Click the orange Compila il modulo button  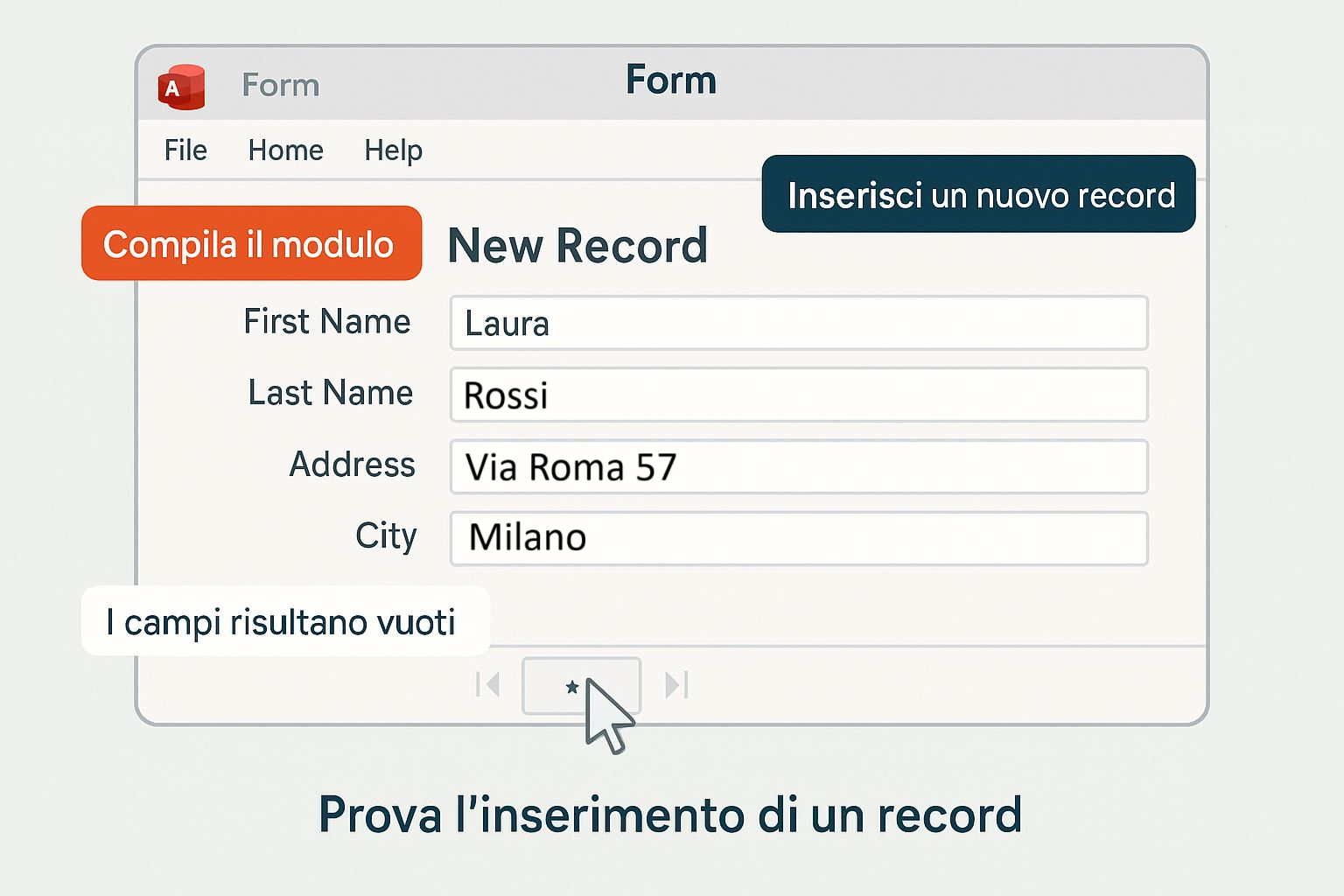pos(251,244)
